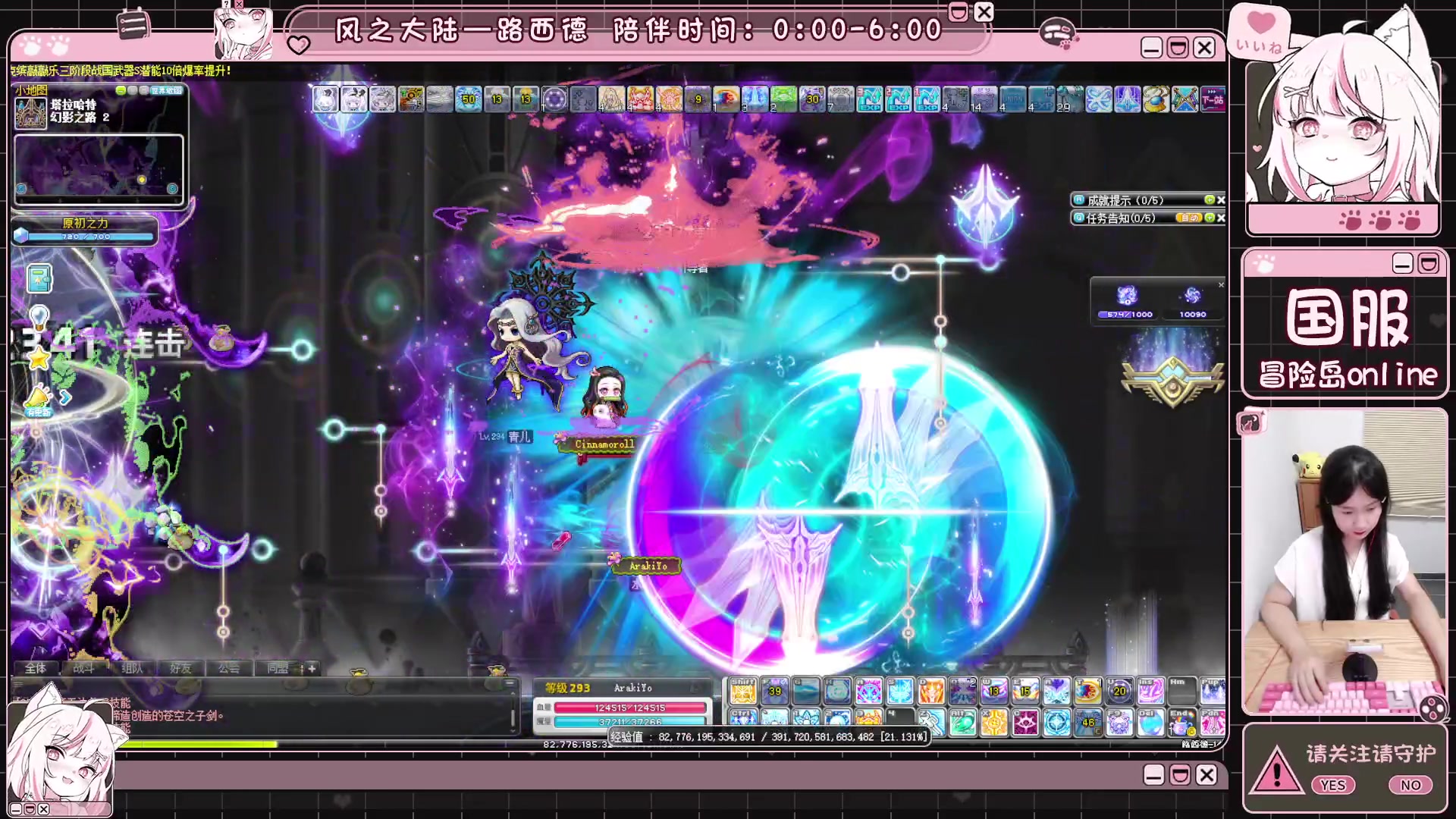Use the End hotkey pot item
The height and width of the screenshot is (819, 1456).
coord(1181,723)
